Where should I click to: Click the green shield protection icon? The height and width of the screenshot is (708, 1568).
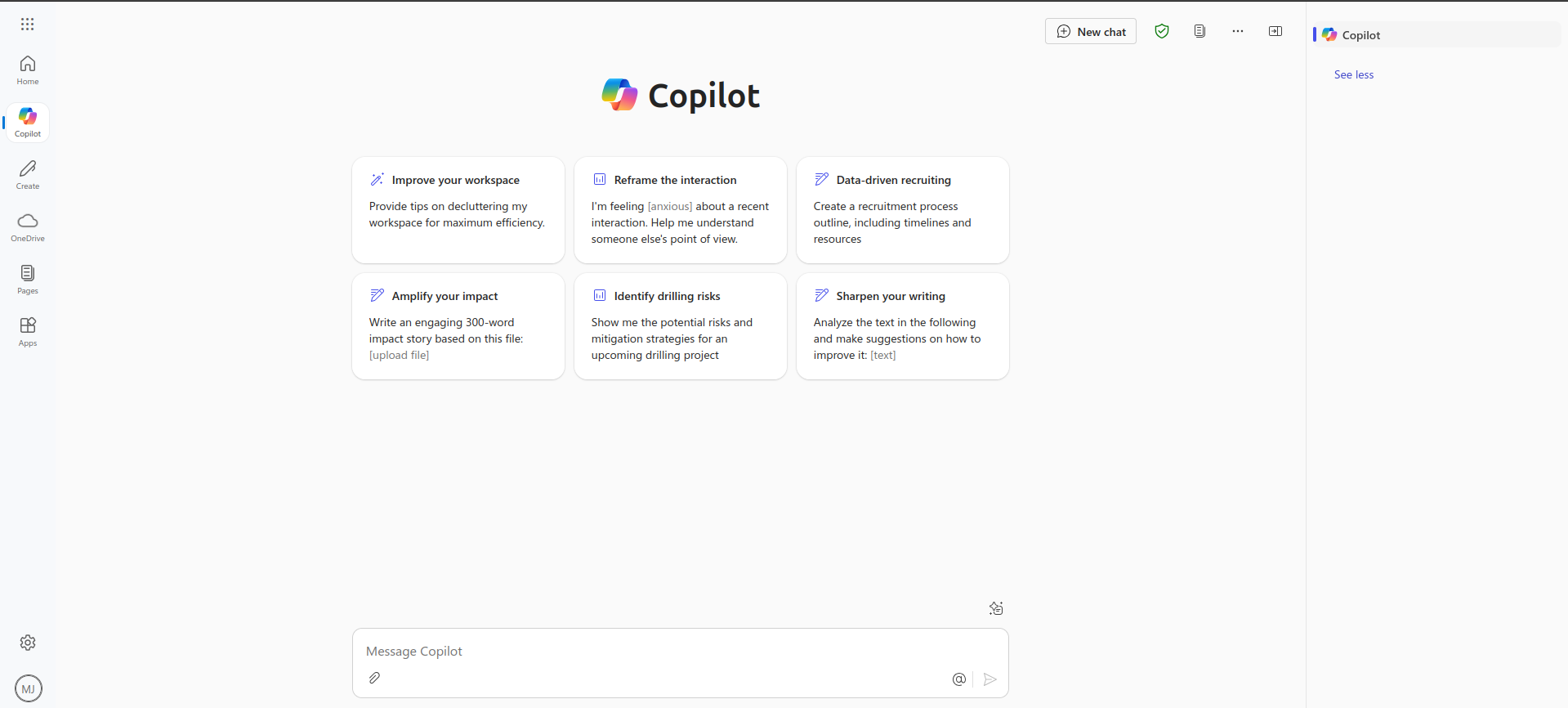click(x=1162, y=31)
